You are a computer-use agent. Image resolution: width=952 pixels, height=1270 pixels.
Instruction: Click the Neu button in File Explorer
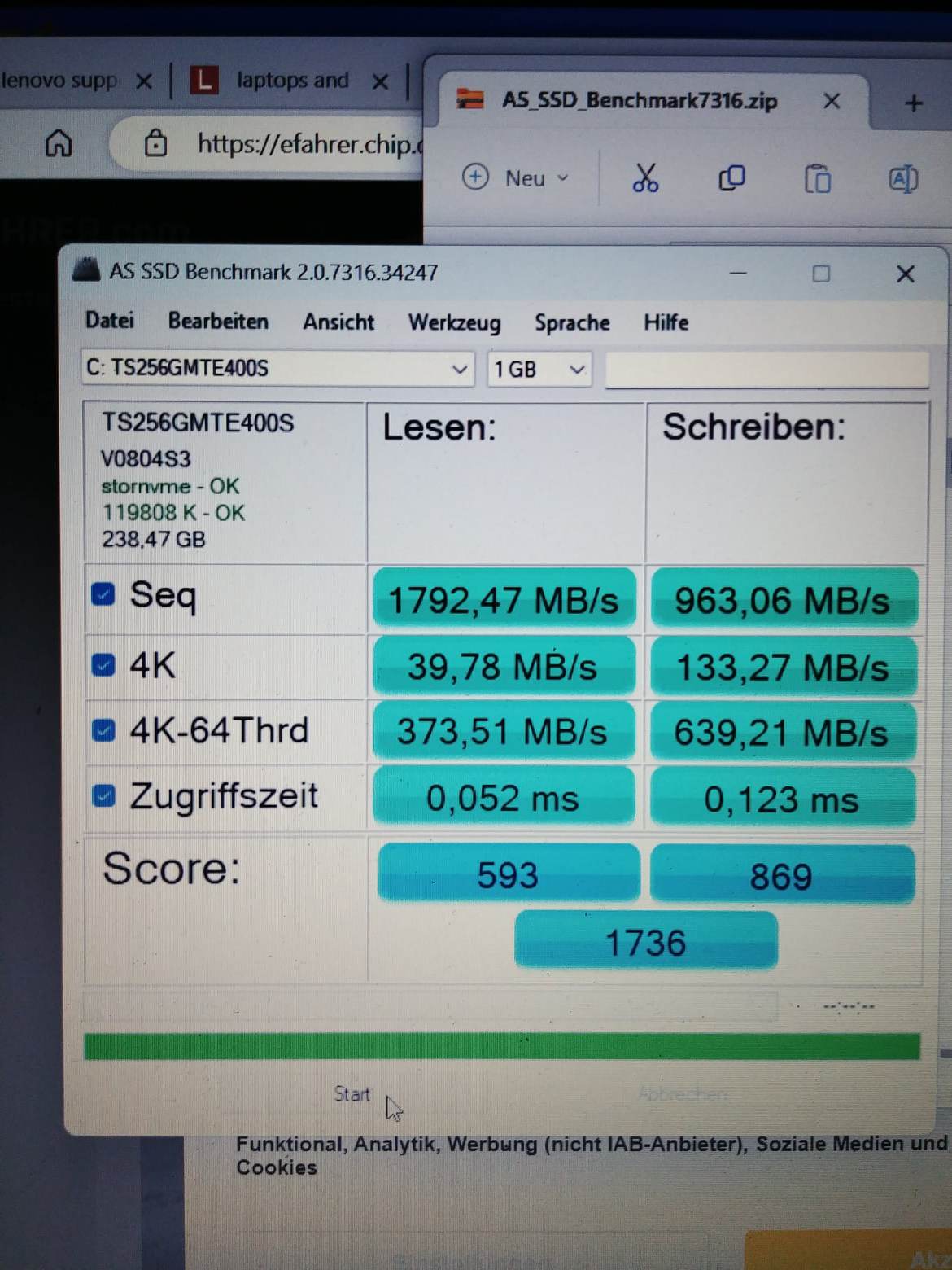coord(515,177)
